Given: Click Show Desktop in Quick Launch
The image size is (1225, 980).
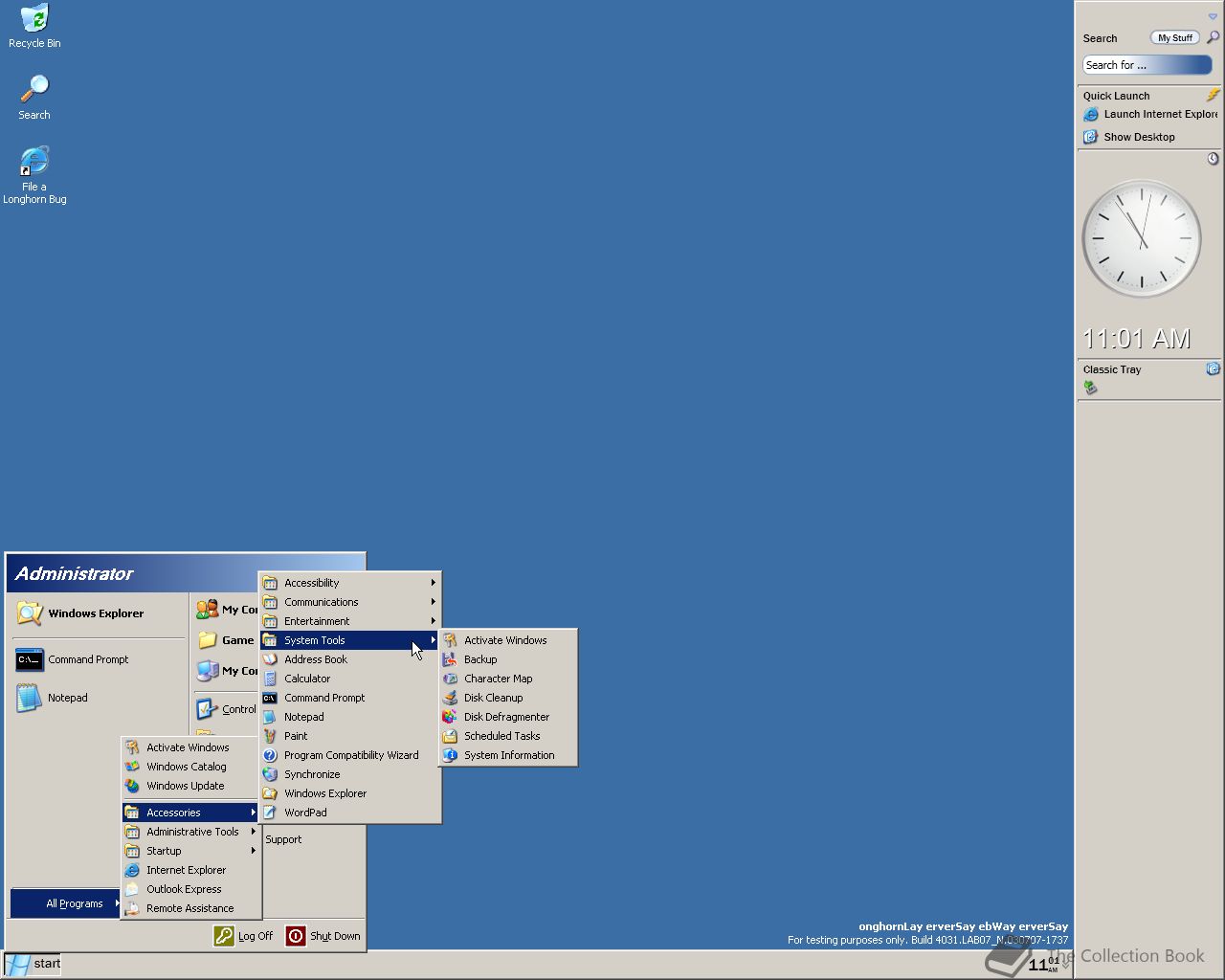Looking at the screenshot, I should [x=1129, y=137].
